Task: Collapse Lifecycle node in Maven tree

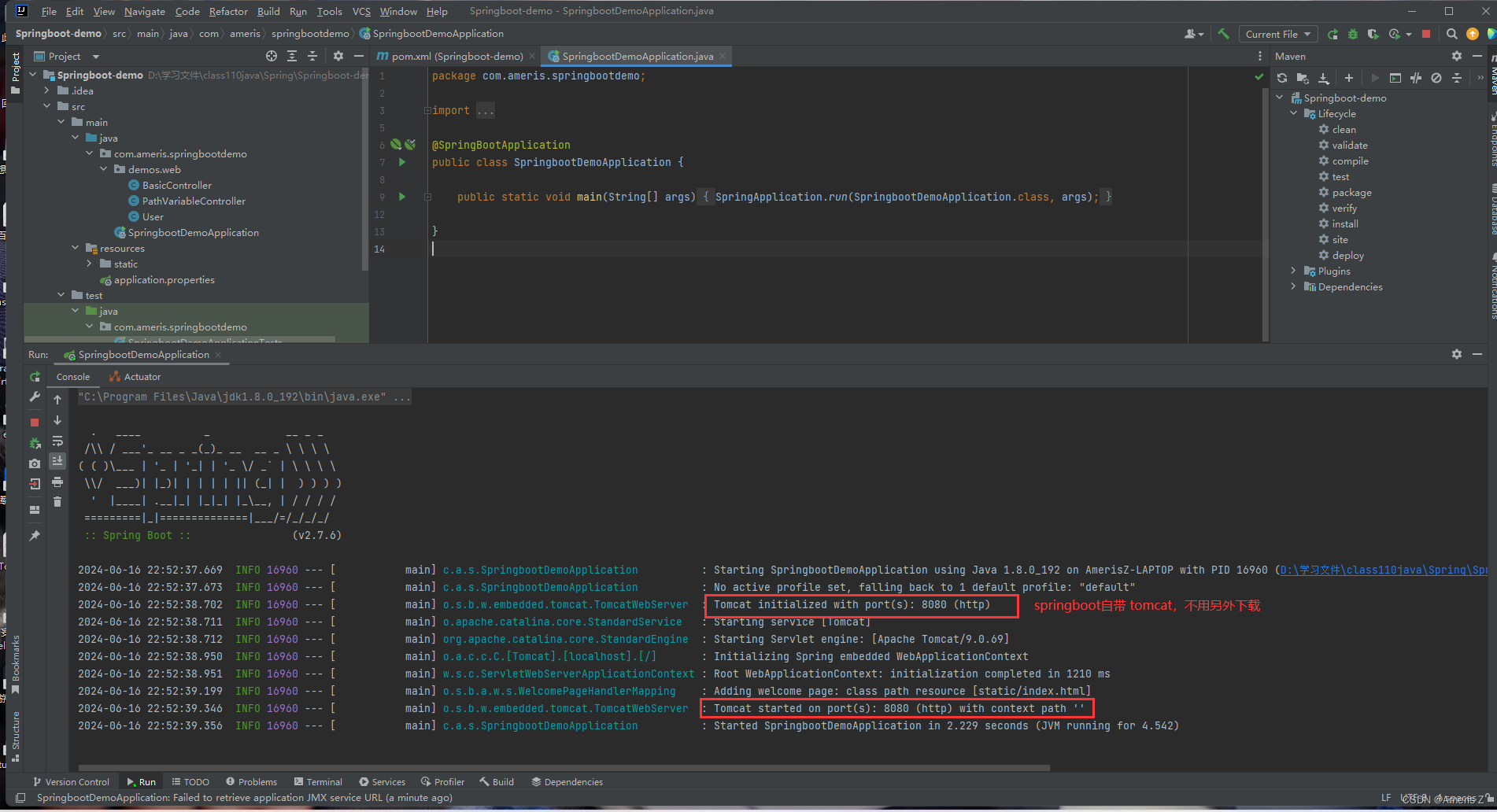Action: point(1294,113)
